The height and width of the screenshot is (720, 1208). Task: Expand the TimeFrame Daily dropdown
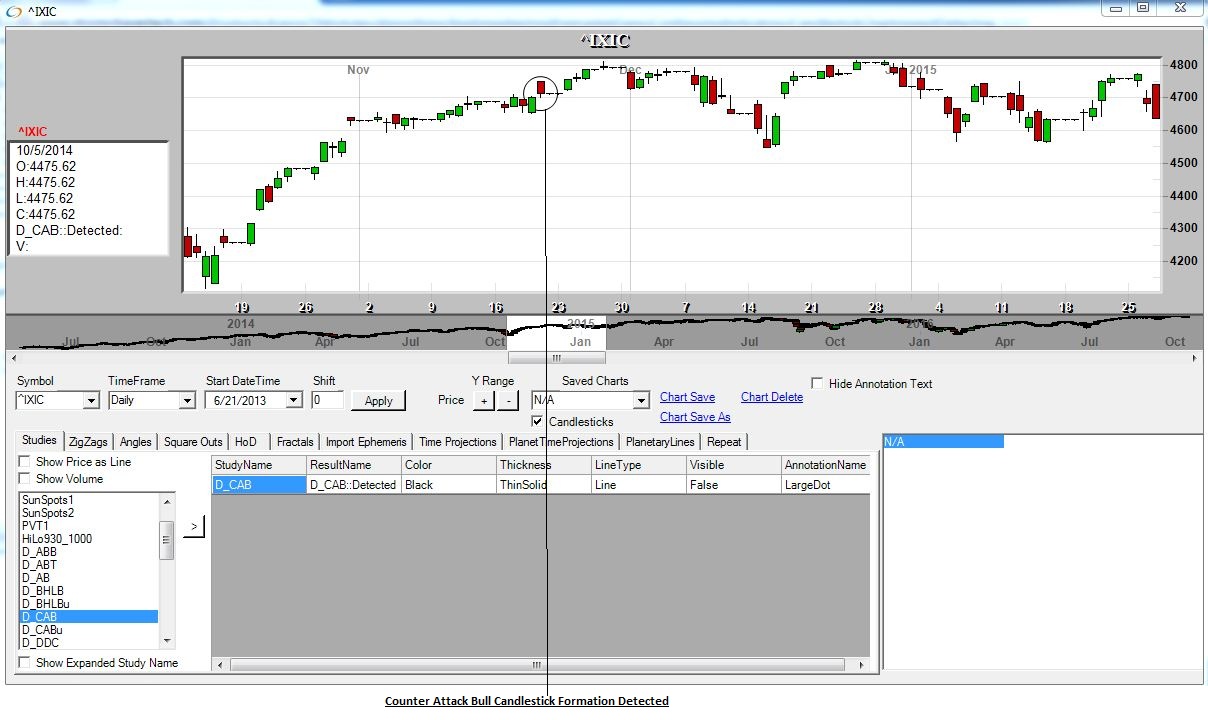tap(186, 401)
